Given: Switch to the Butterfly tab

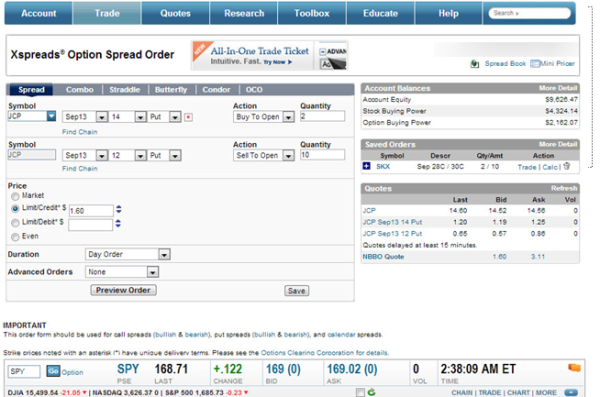Looking at the screenshot, I should click(171, 90).
